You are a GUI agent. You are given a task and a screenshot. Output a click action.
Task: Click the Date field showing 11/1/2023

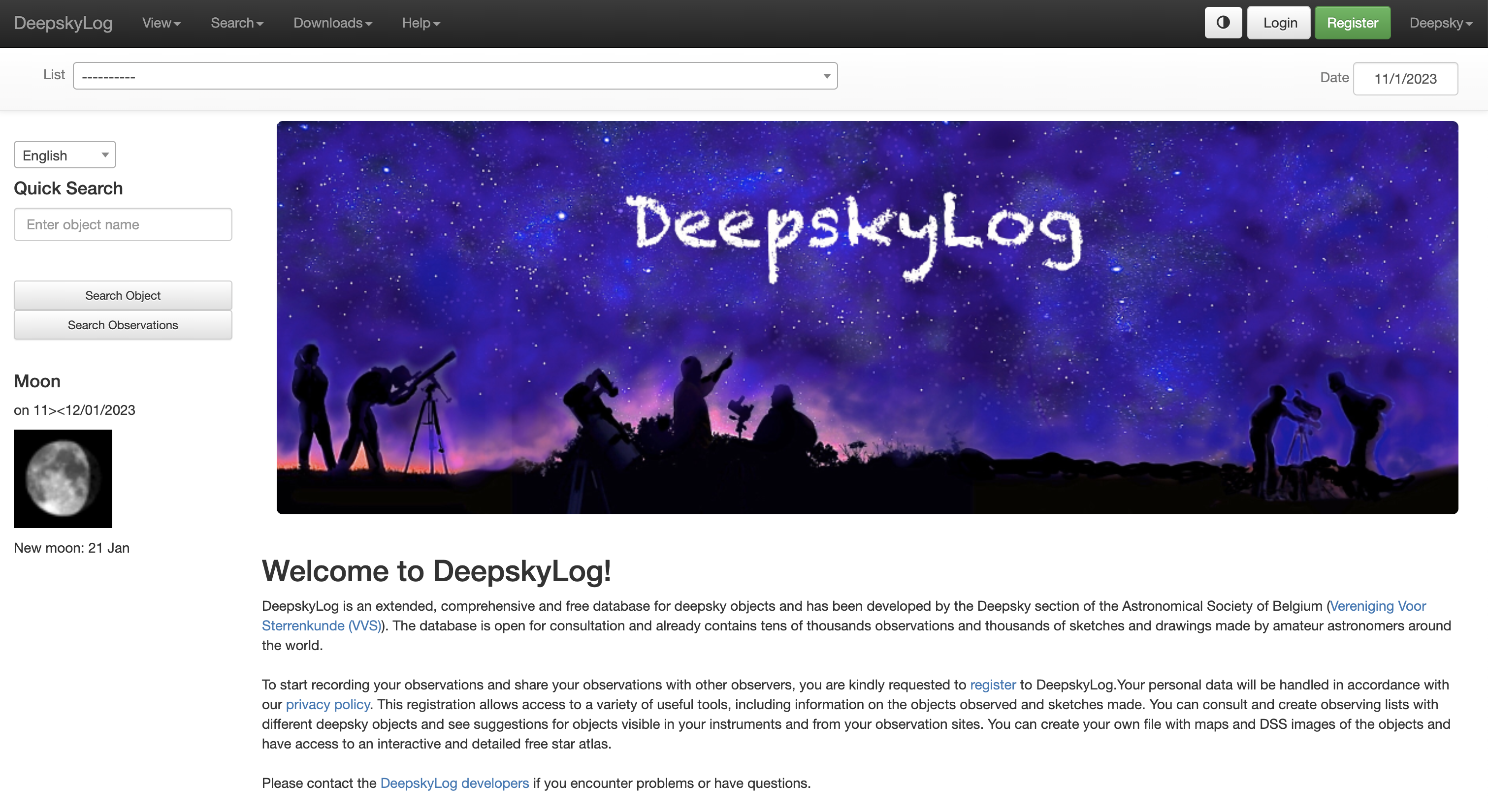click(x=1405, y=79)
